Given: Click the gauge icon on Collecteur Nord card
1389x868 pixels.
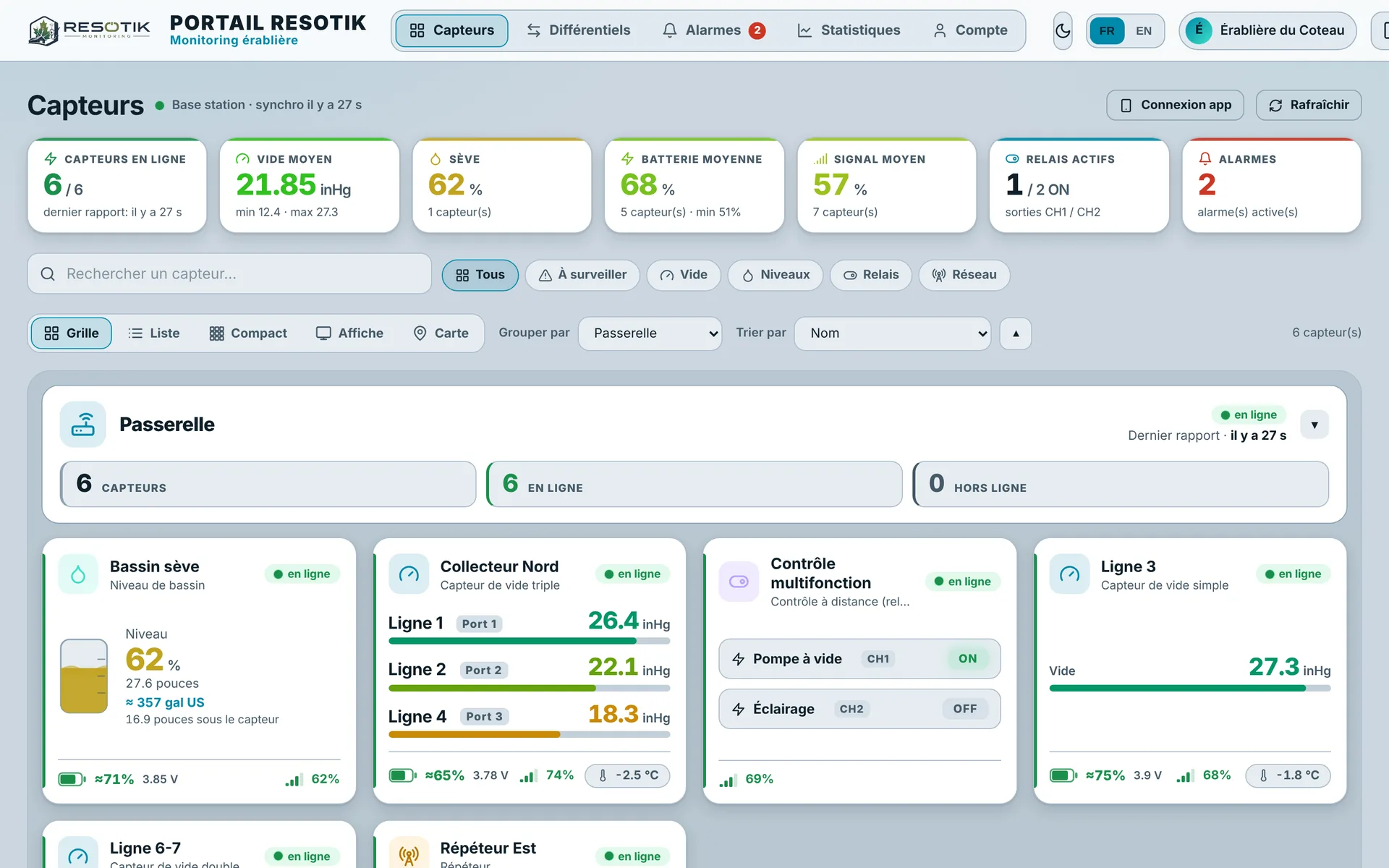Looking at the screenshot, I should 409,574.
